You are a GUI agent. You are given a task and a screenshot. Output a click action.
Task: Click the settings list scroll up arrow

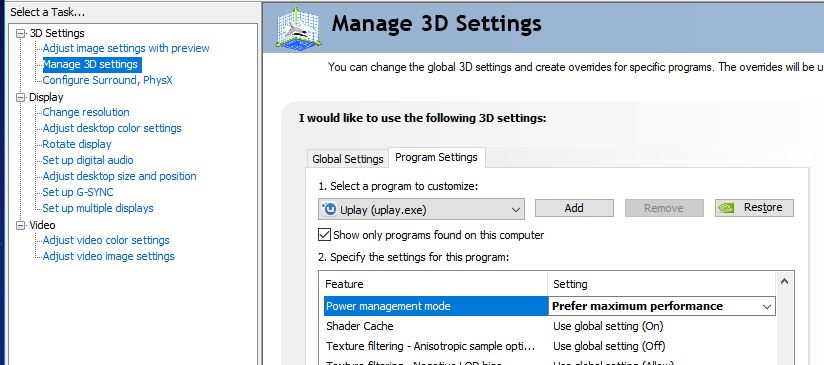point(784,282)
